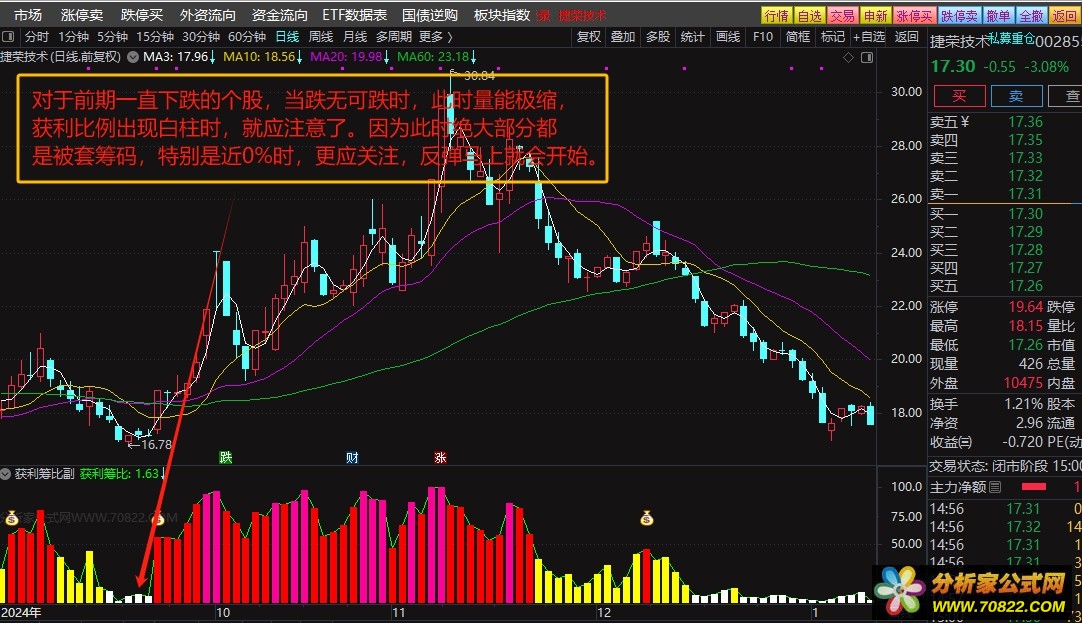1082x623 pixels.
Task: Click 买一 price 17.30
Action: tap(1025, 213)
